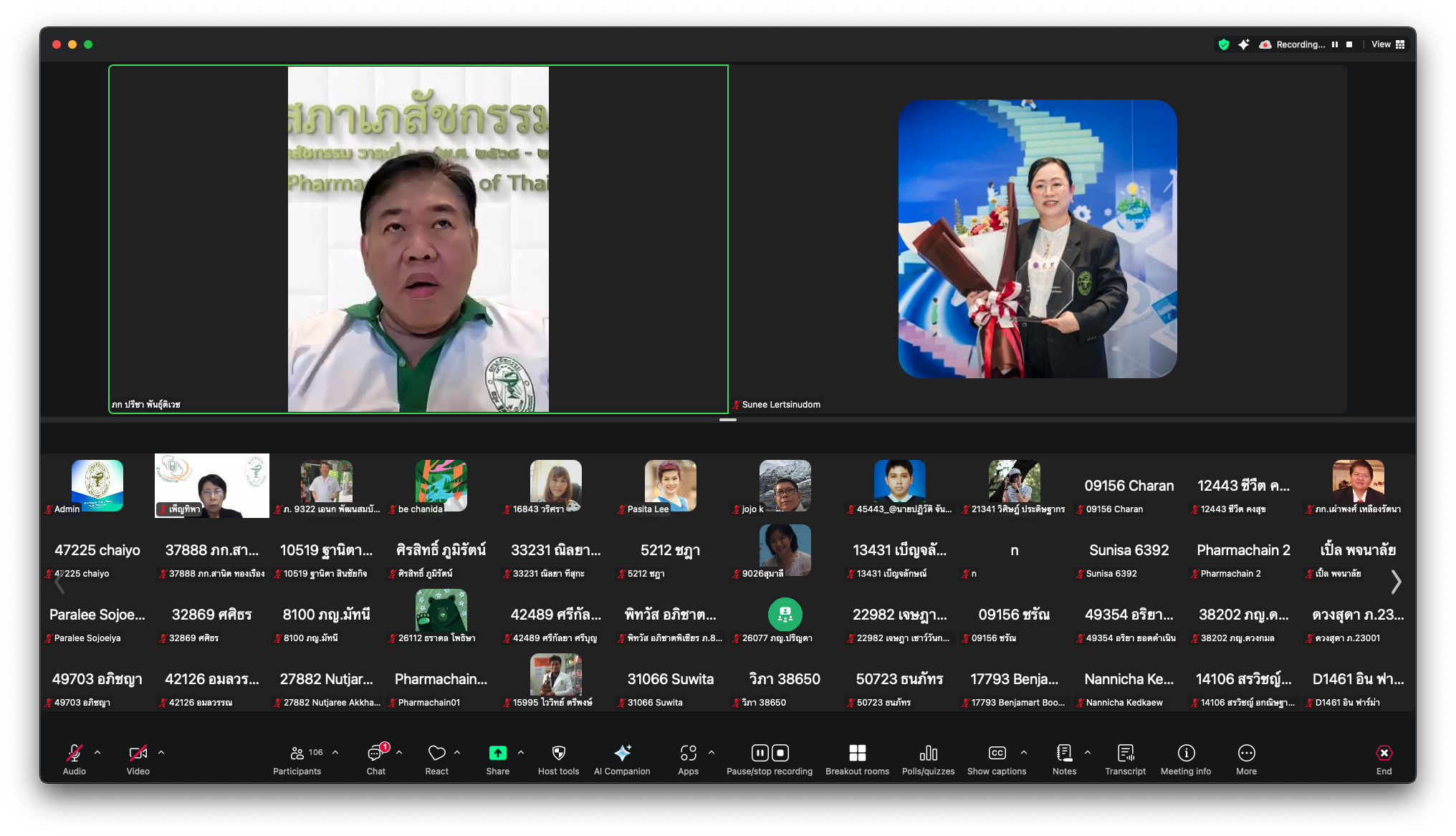The height and width of the screenshot is (836, 1456).
Task: Open Meeting info icon
Action: tap(1186, 753)
